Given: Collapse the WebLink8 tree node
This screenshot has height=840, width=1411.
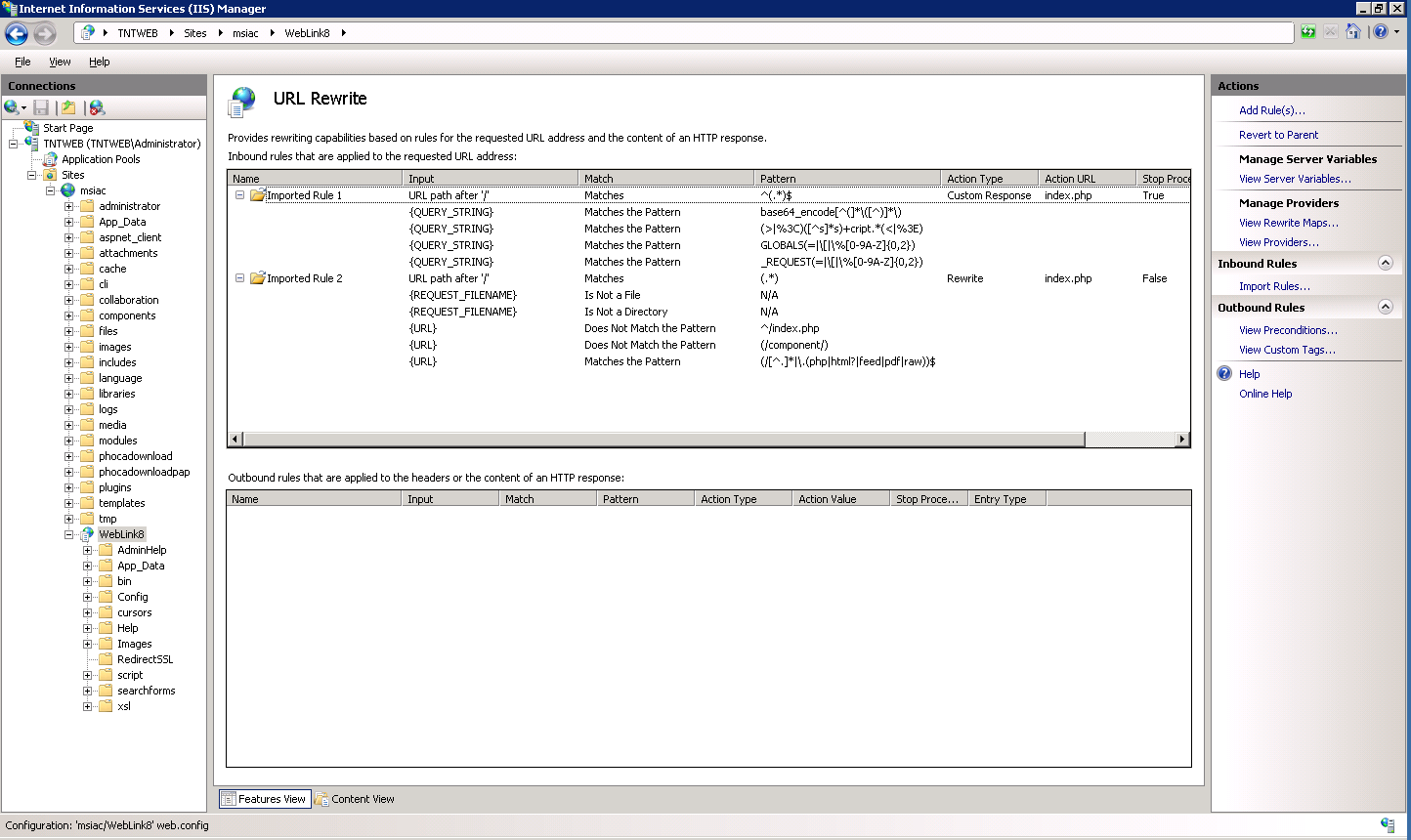Looking at the screenshot, I should (x=69, y=534).
